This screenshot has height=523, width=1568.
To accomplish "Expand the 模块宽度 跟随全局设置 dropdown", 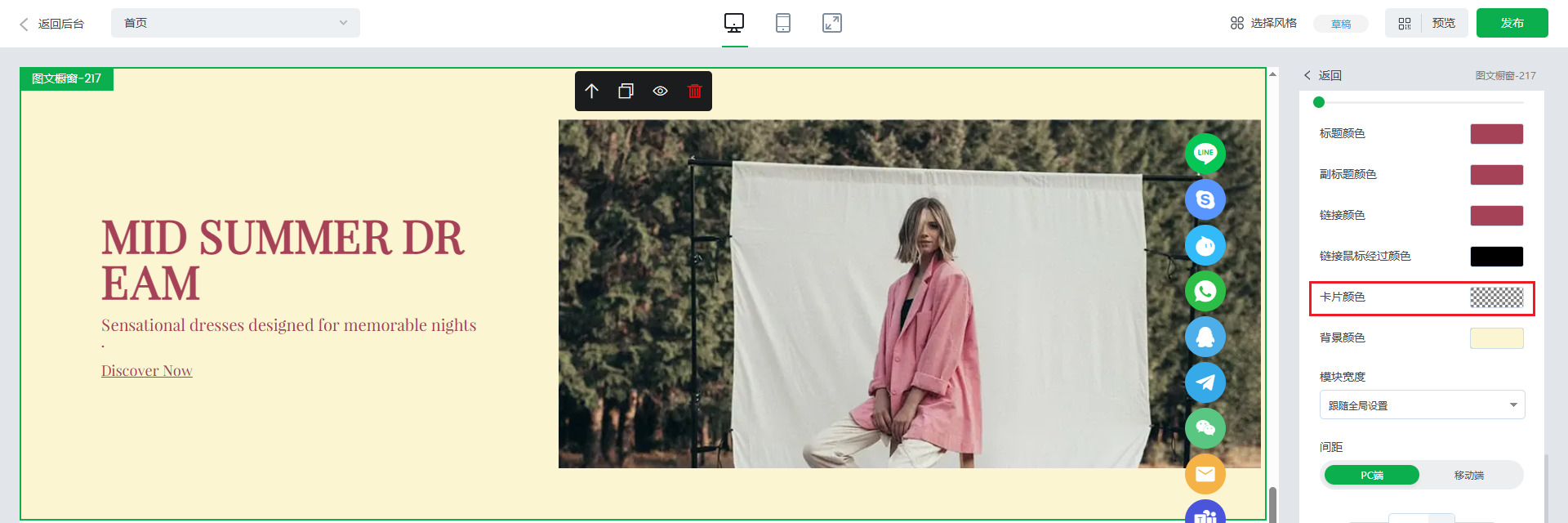I will pyautogui.click(x=1422, y=405).
